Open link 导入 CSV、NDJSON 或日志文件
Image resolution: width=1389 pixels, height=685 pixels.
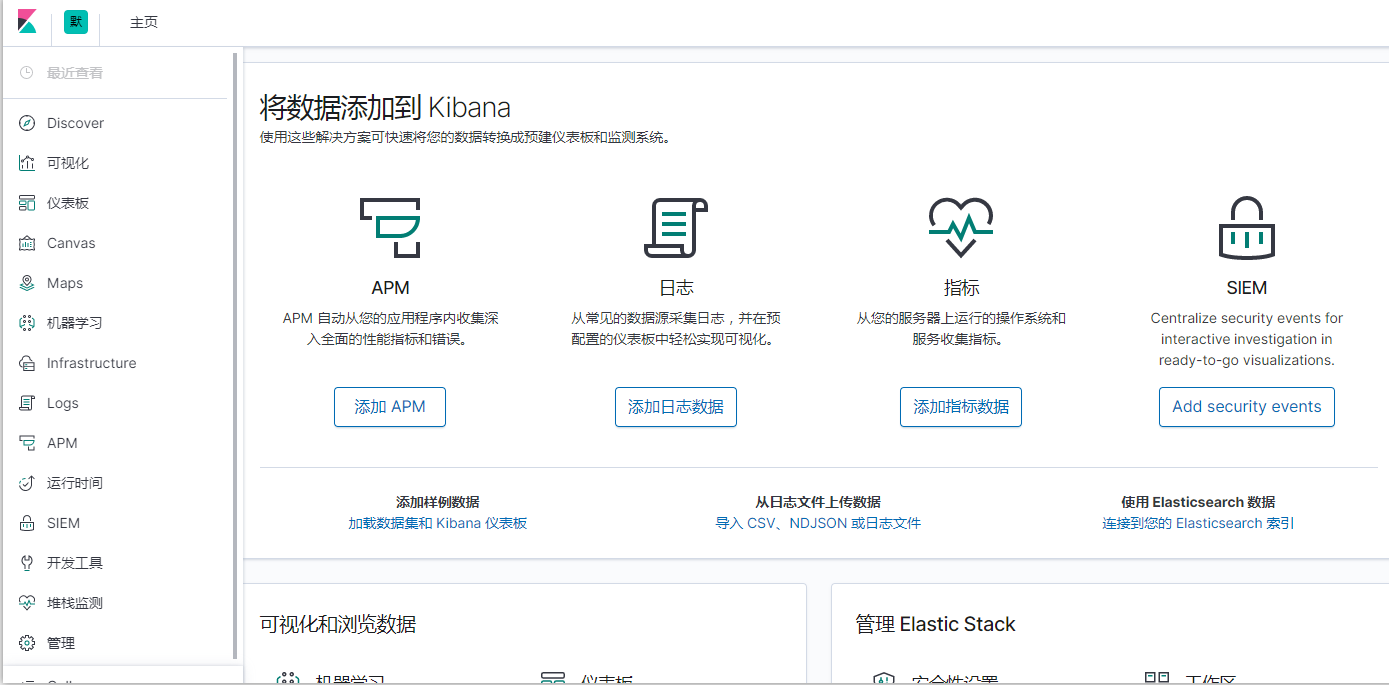click(x=818, y=523)
